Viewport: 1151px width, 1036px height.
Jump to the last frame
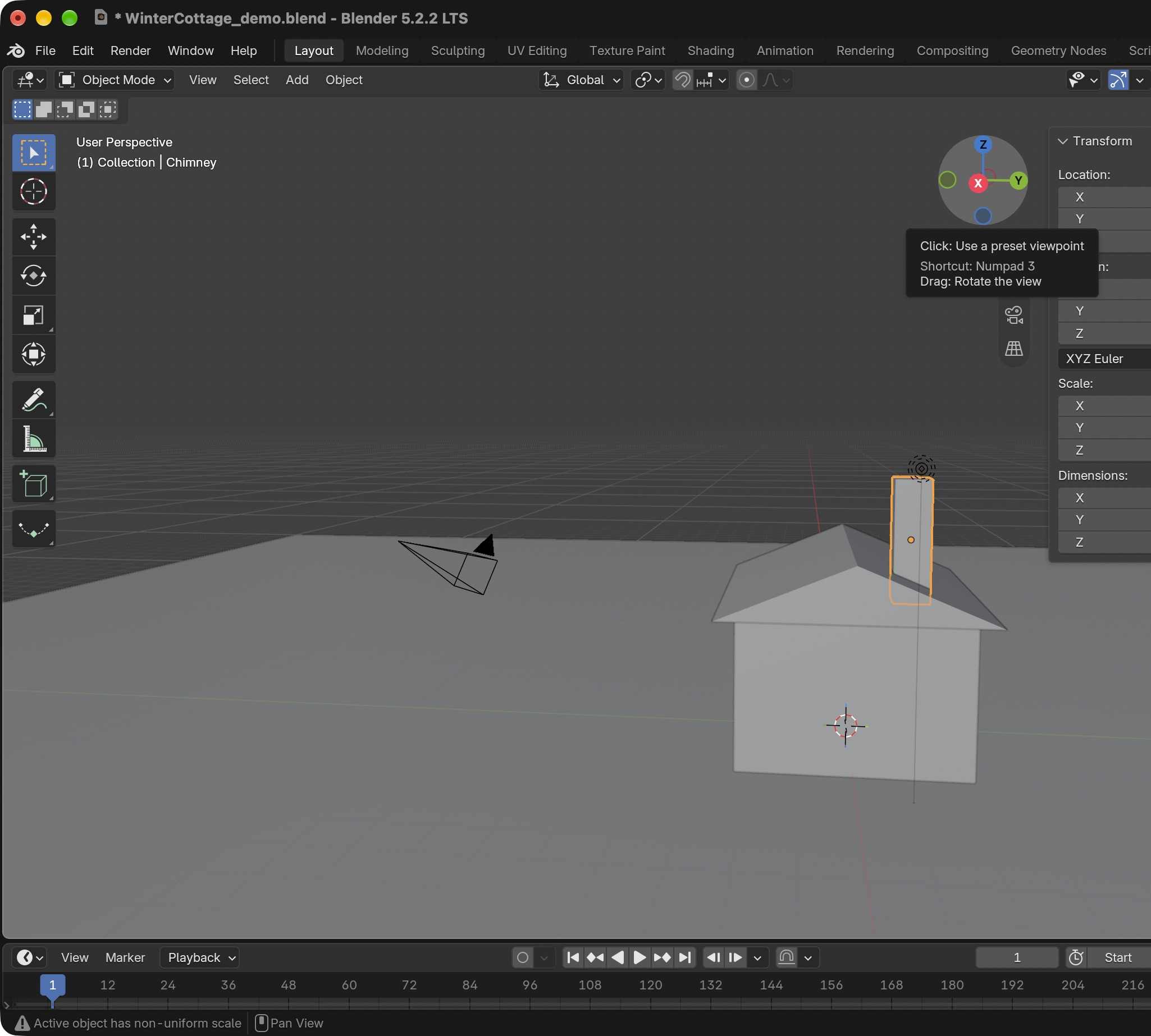click(684, 957)
